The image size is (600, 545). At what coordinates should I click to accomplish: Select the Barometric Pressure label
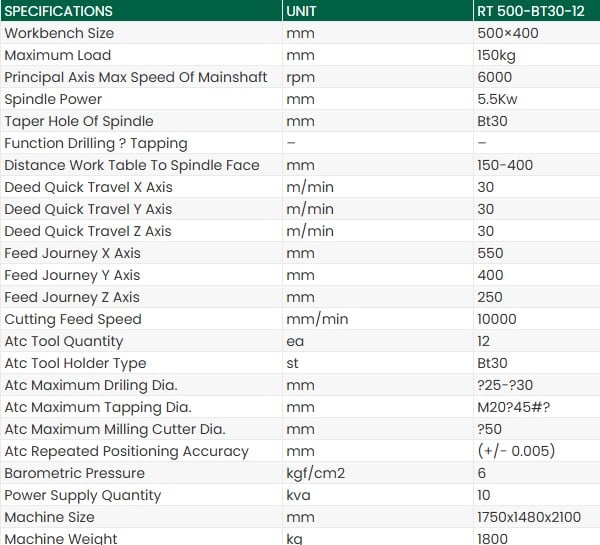(75, 474)
